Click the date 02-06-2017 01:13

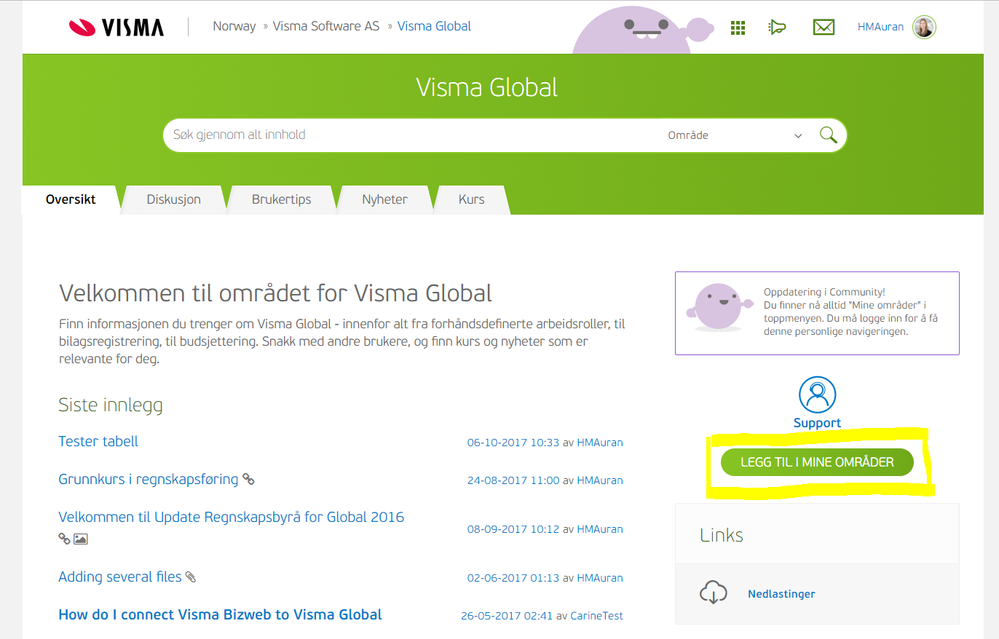513,578
